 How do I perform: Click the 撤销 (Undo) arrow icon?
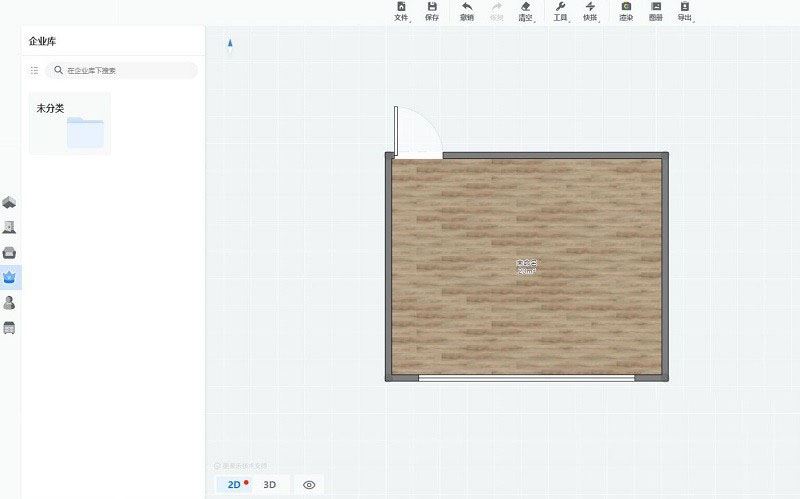pyautogui.click(x=467, y=11)
